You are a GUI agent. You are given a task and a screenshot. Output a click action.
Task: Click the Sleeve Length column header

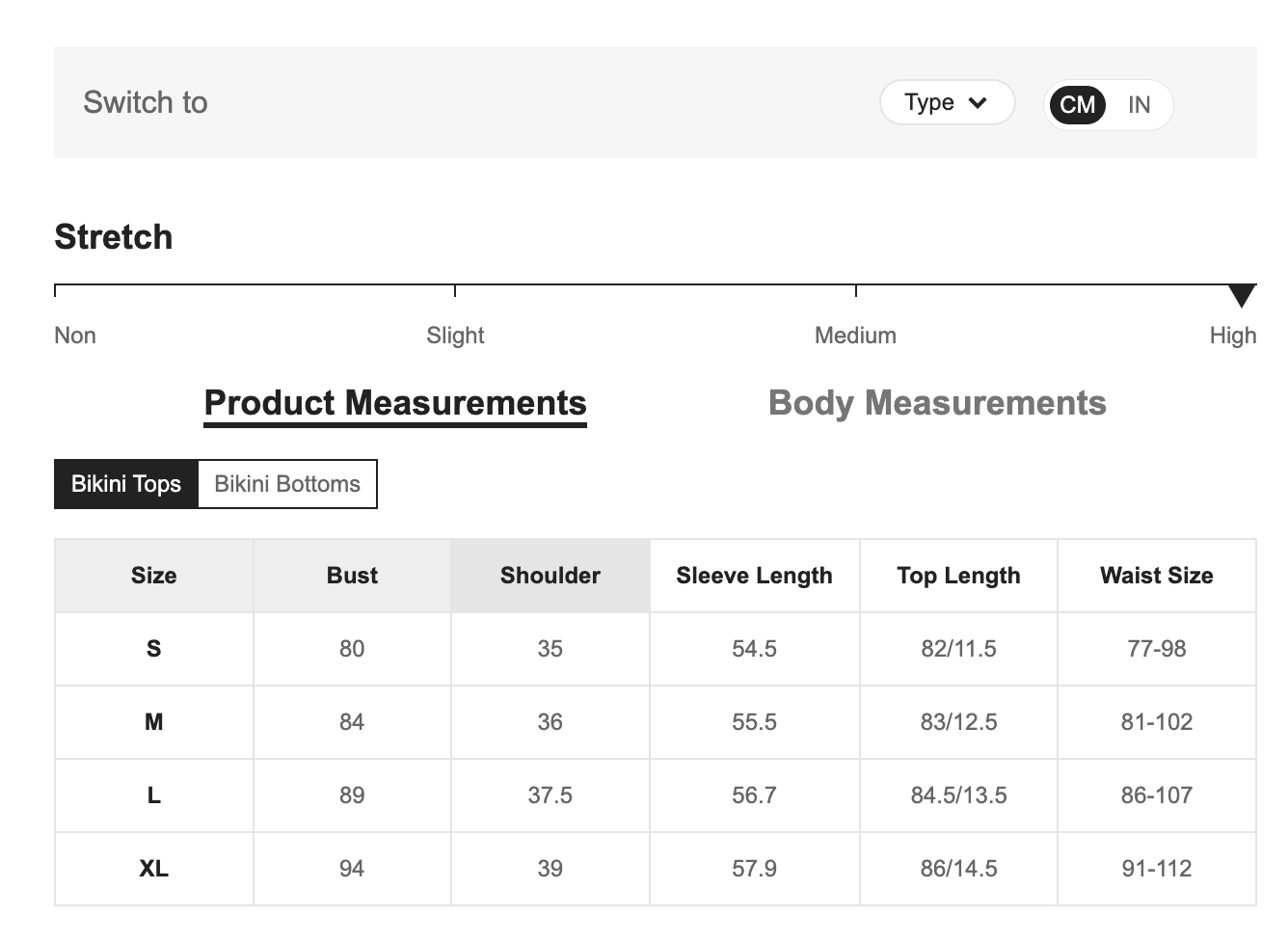coord(754,576)
